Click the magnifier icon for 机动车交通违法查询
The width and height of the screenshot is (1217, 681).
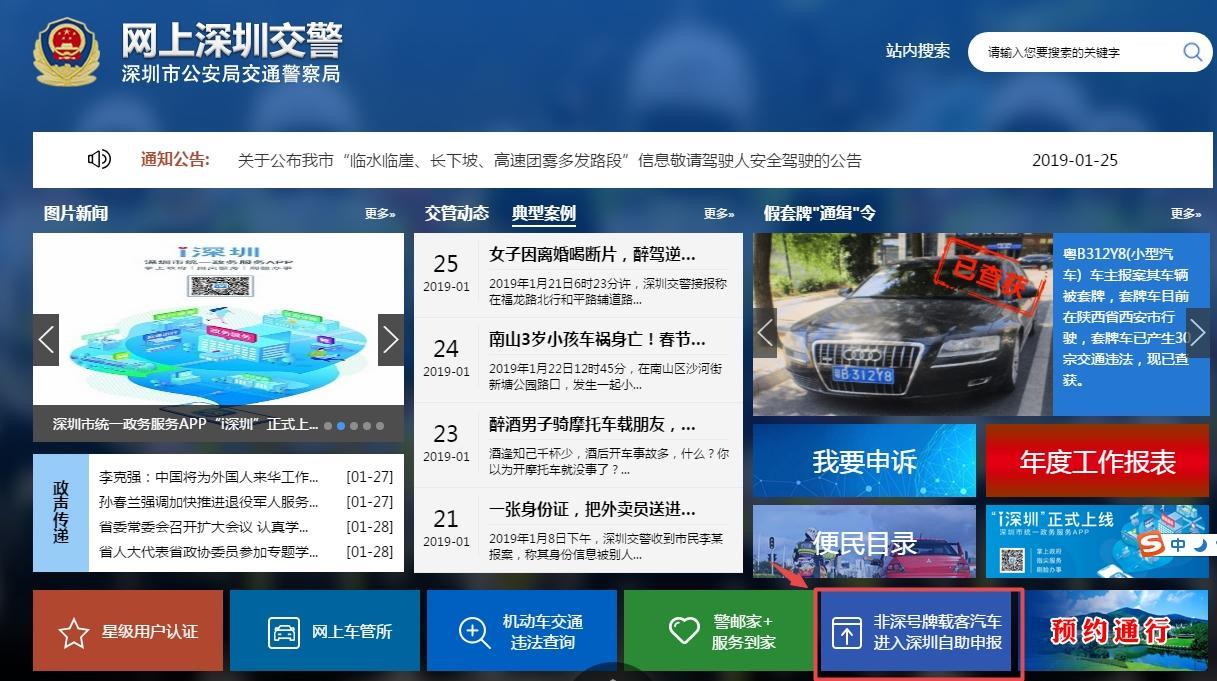click(x=474, y=632)
